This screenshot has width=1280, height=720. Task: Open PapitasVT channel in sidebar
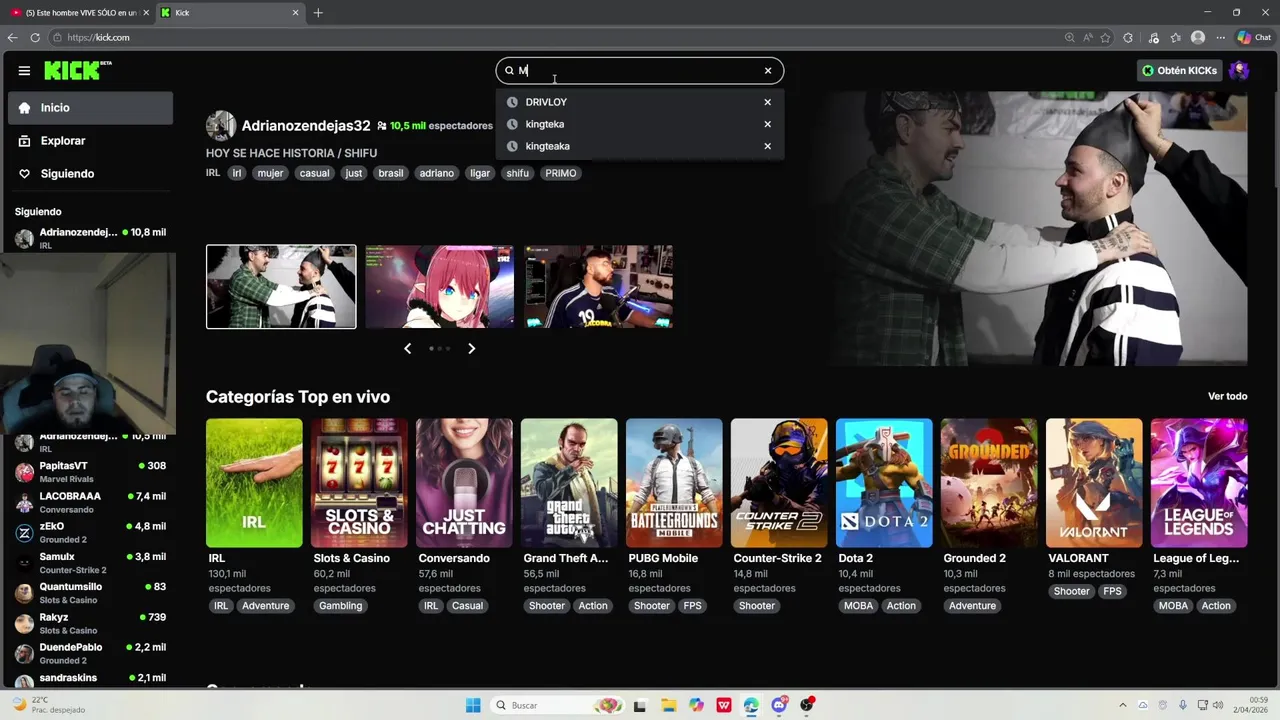click(90, 472)
